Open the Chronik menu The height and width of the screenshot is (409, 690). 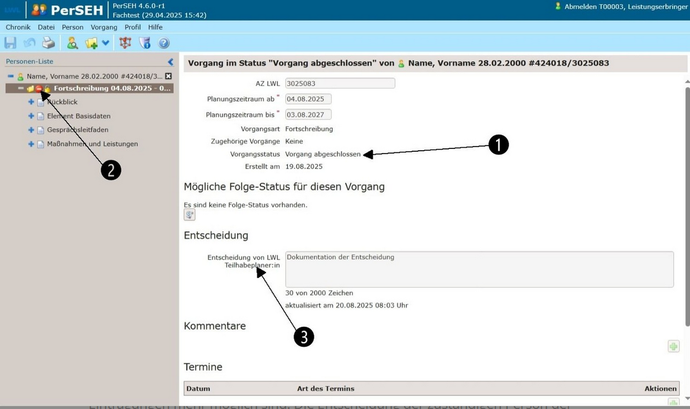(18, 27)
